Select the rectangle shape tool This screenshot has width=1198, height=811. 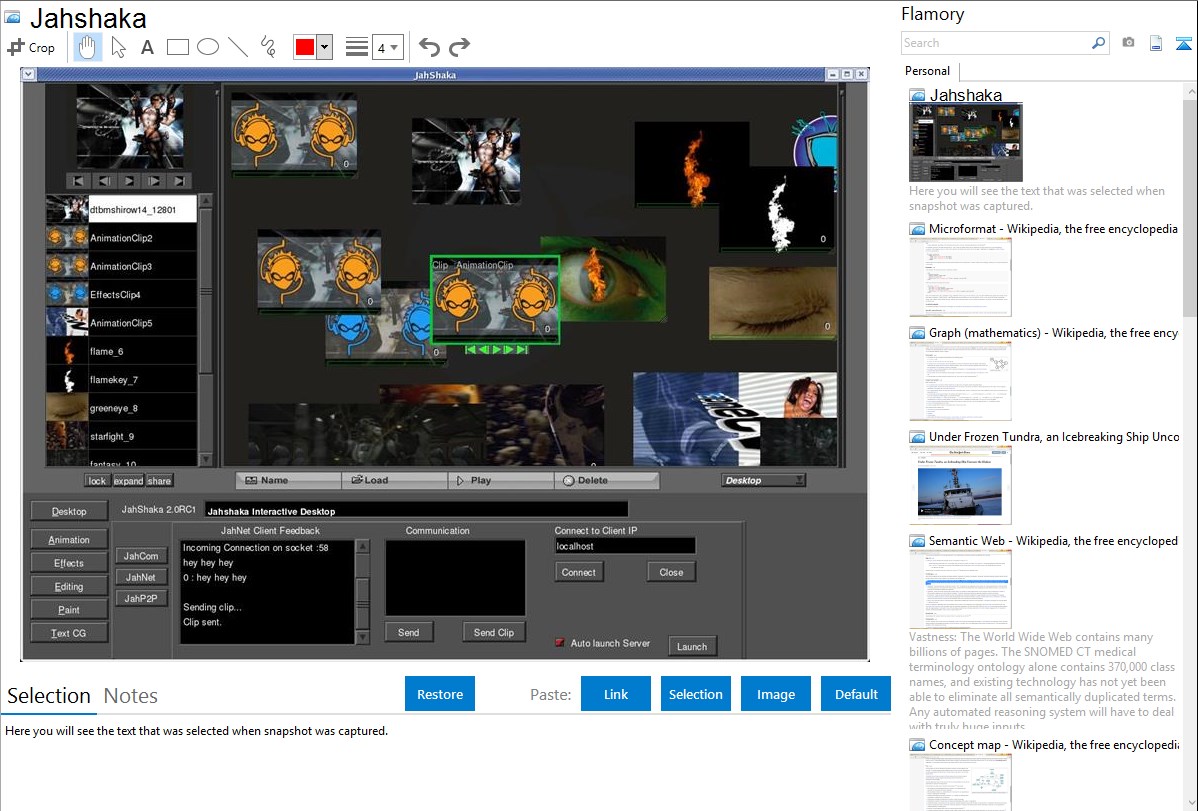[178, 47]
